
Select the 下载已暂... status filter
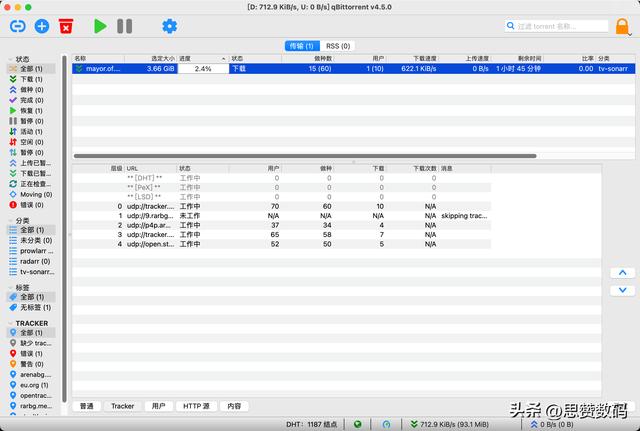coord(31,173)
